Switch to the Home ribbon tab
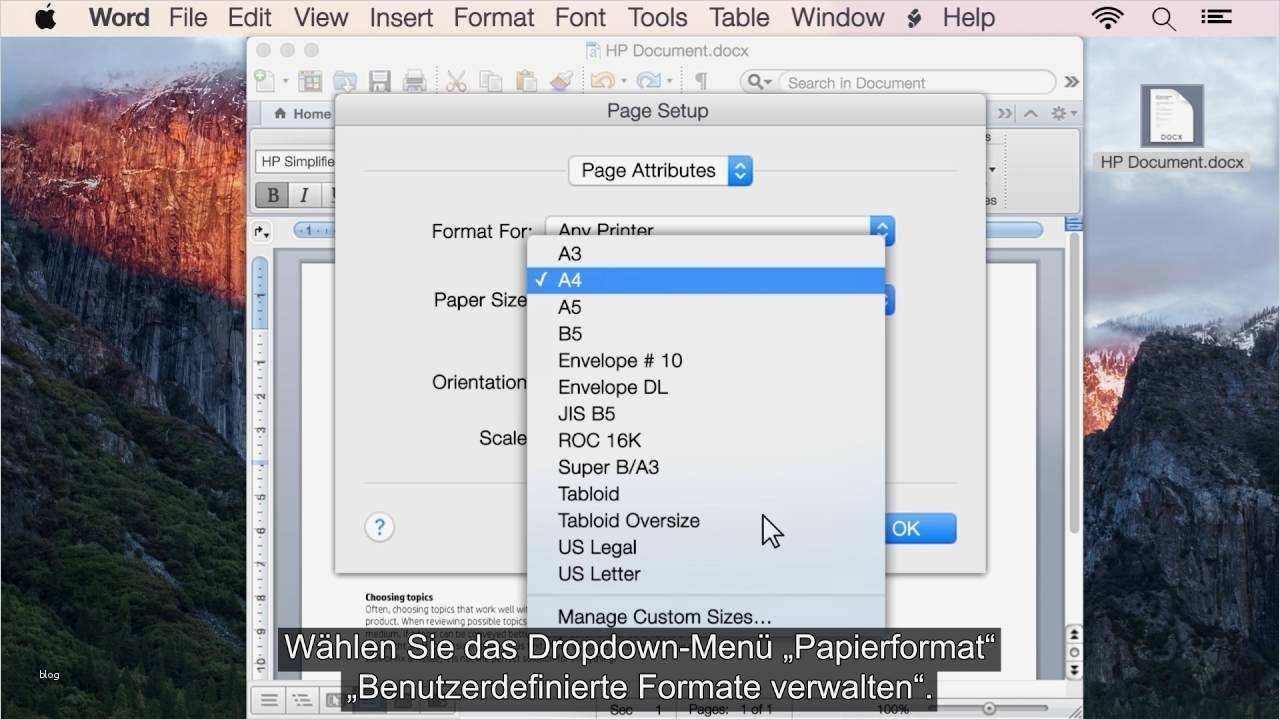Viewport: 1280px width, 720px height. [303, 113]
